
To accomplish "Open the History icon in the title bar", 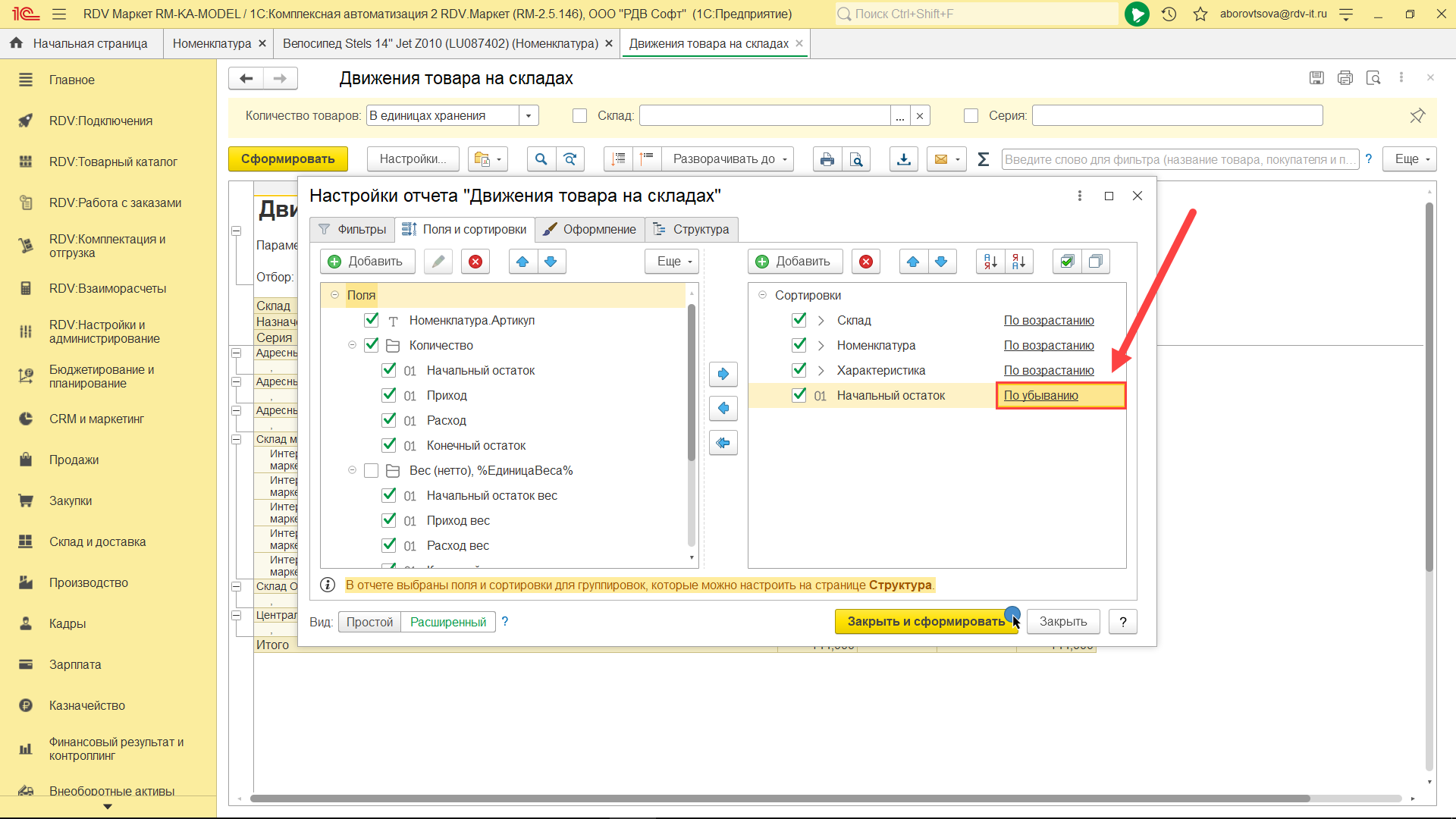I will pos(1169,14).
